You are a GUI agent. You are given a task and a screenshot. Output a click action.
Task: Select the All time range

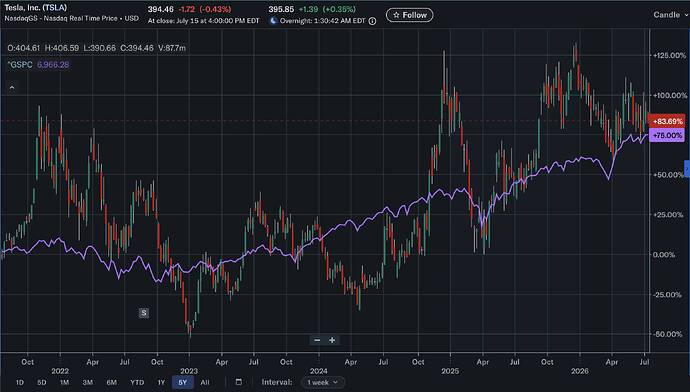click(x=205, y=382)
